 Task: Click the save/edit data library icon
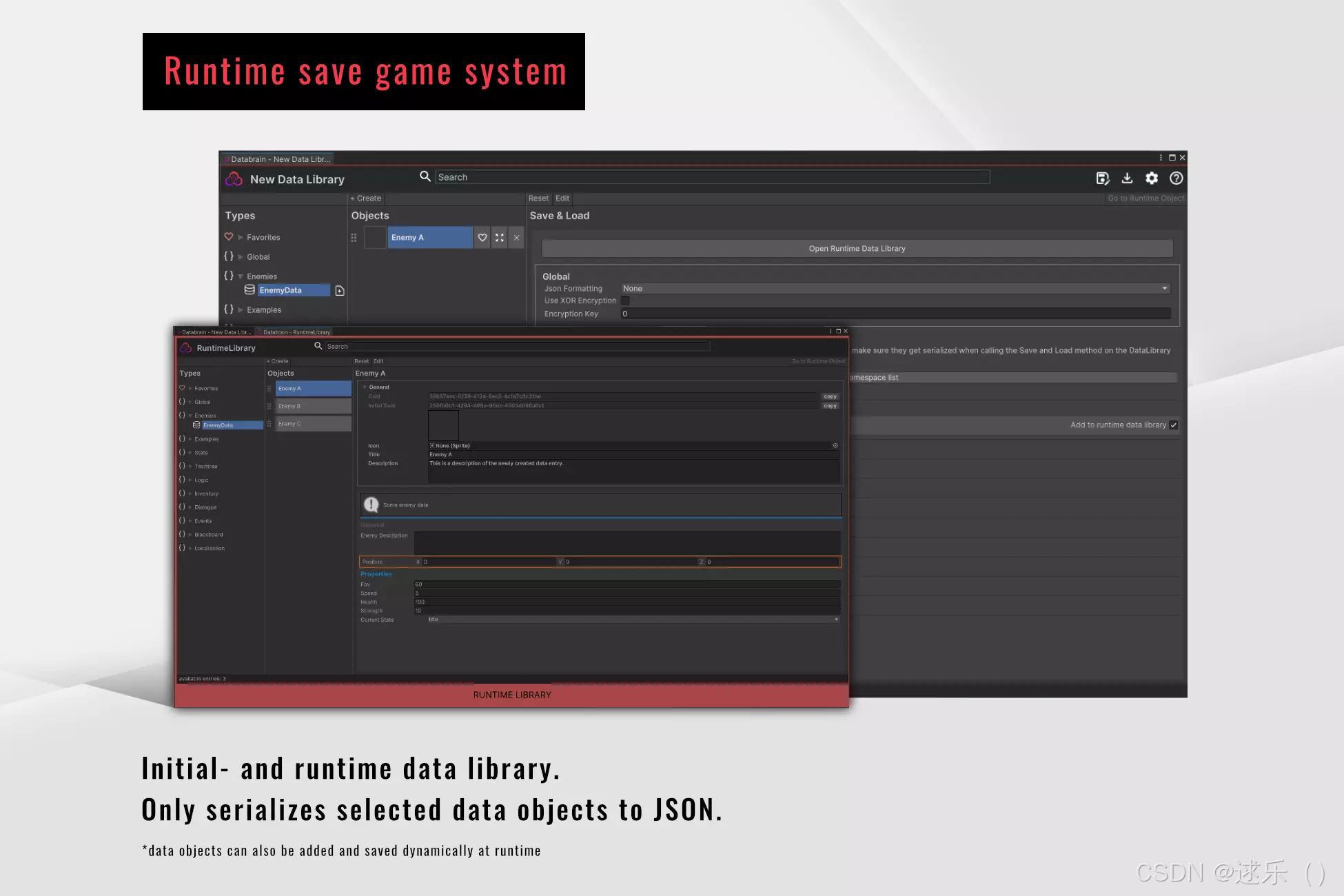(x=1102, y=179)
